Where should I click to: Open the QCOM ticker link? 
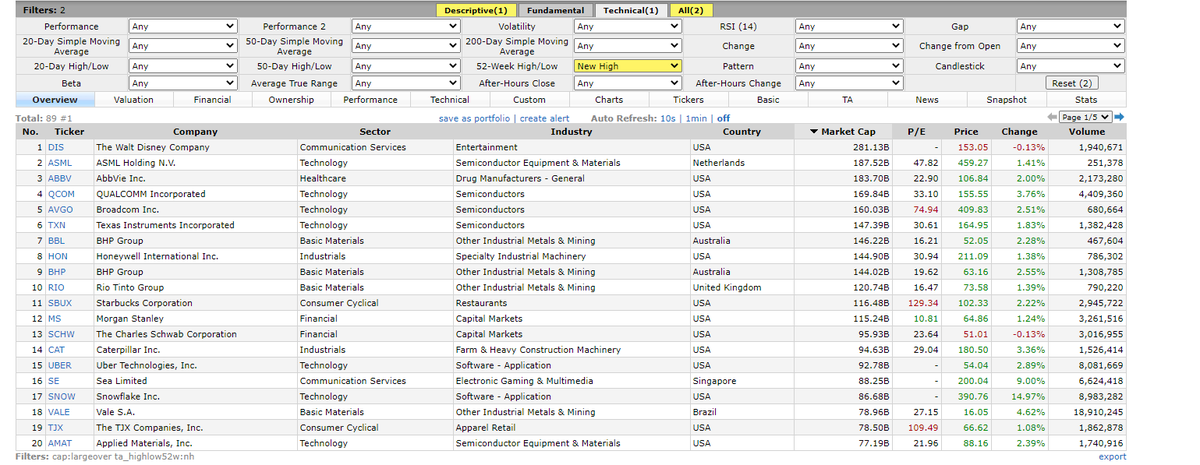tap(61, 194)
